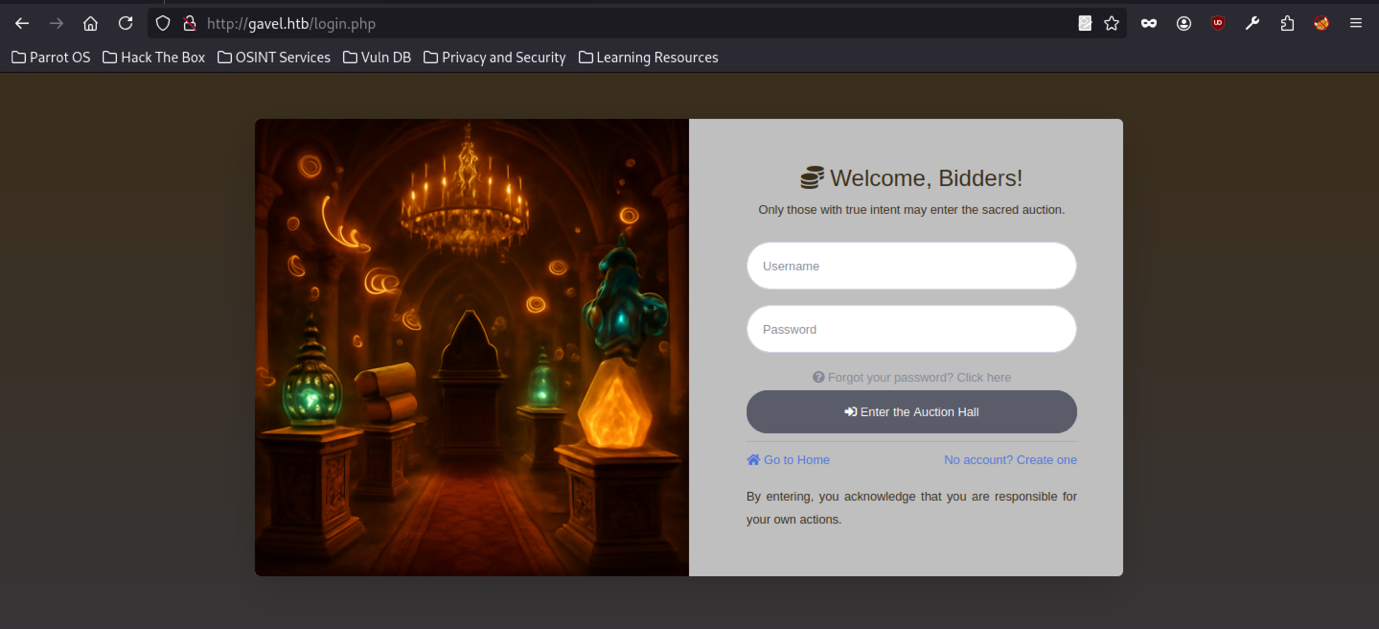Open the Firefox hamburger application menu
The height and width of the screenshot is (629, 1379).
pyautogui.click(x=1356, y=23)
